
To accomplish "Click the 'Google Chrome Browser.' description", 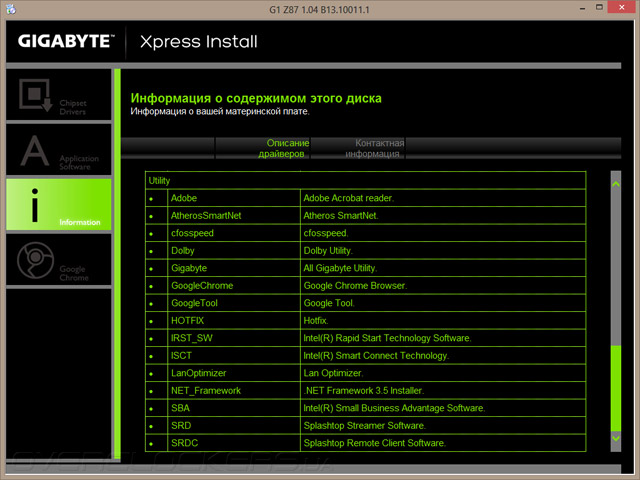I will point(355,286).
